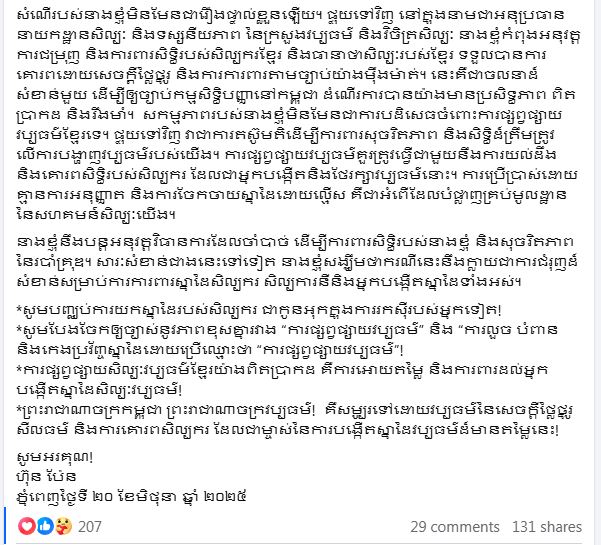Viewport: 601px width, 545px height.
Task: Click the សូមអរគុណ! thank-you line
Action: [55, 456]
